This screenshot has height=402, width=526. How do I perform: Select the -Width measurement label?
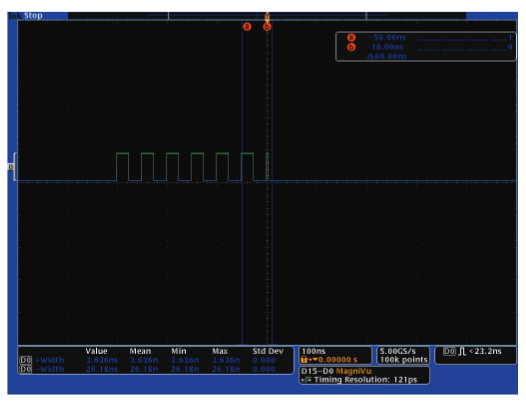(x=50, y=369)
